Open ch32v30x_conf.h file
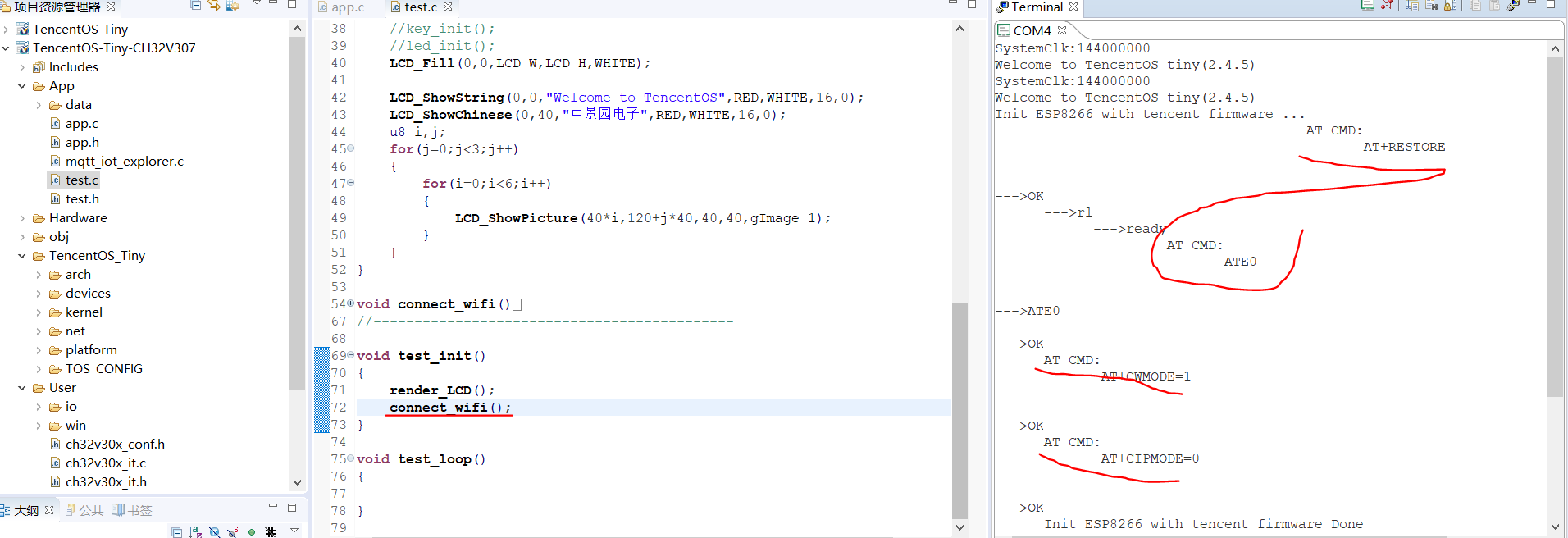The image size is (1568, 538). 115,445
